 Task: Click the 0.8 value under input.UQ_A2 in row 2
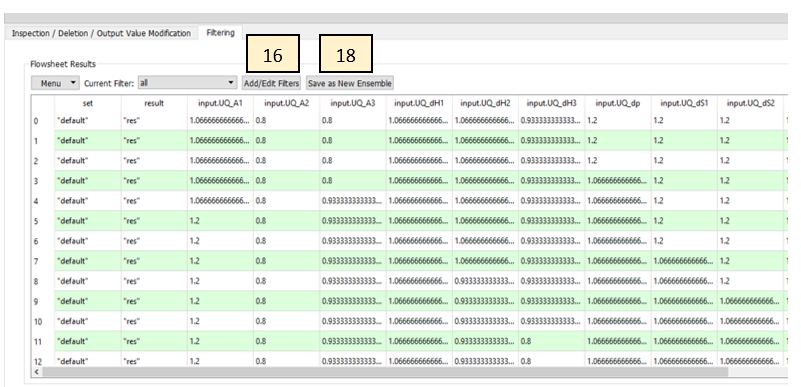point(287,160)
